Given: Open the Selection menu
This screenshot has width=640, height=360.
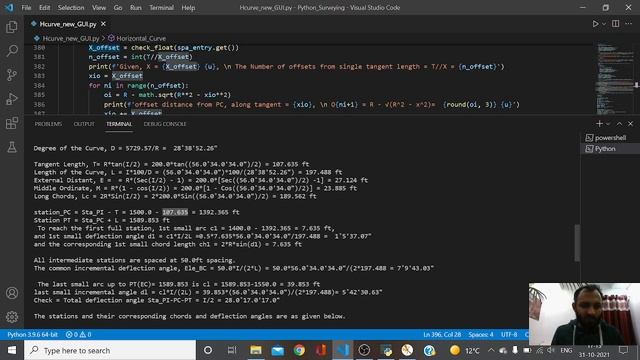Looking at the screenshot, I should click(x=71, y=8).
